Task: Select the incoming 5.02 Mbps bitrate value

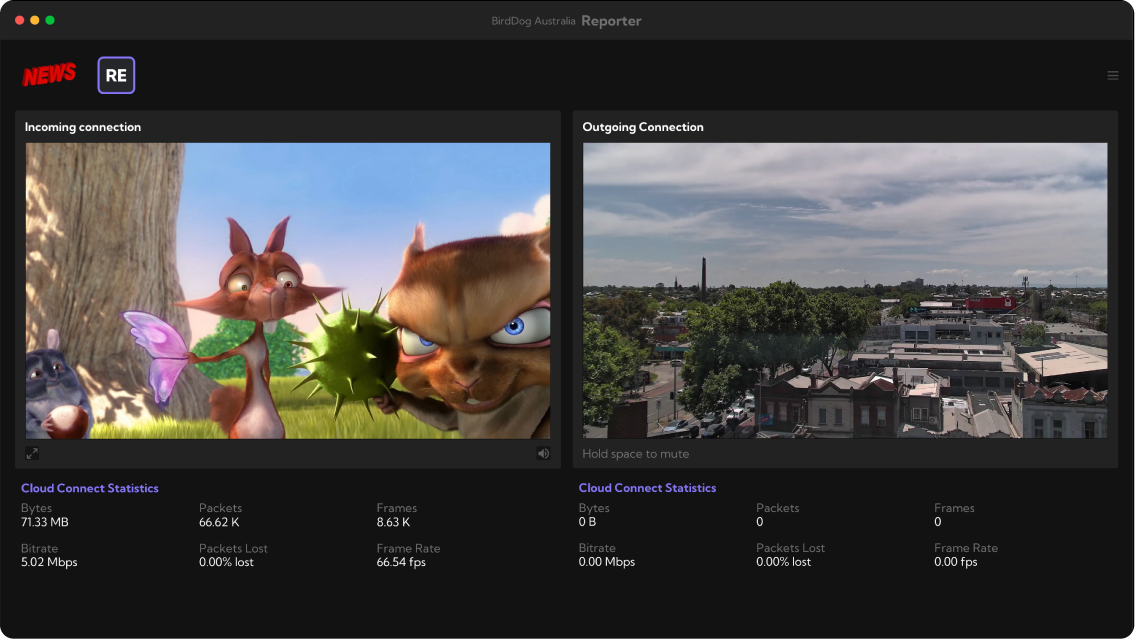Action: 49,562
